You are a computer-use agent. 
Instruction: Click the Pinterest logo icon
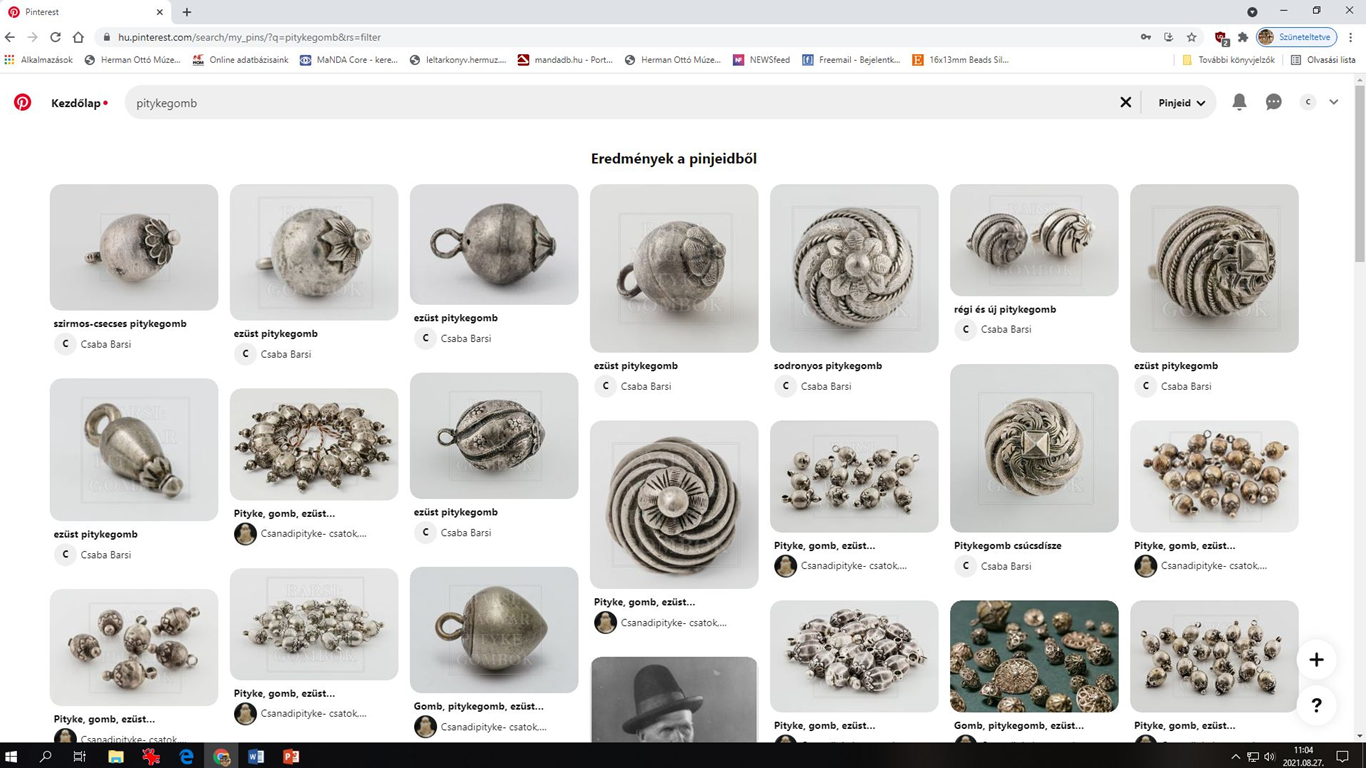click(22, 102)
